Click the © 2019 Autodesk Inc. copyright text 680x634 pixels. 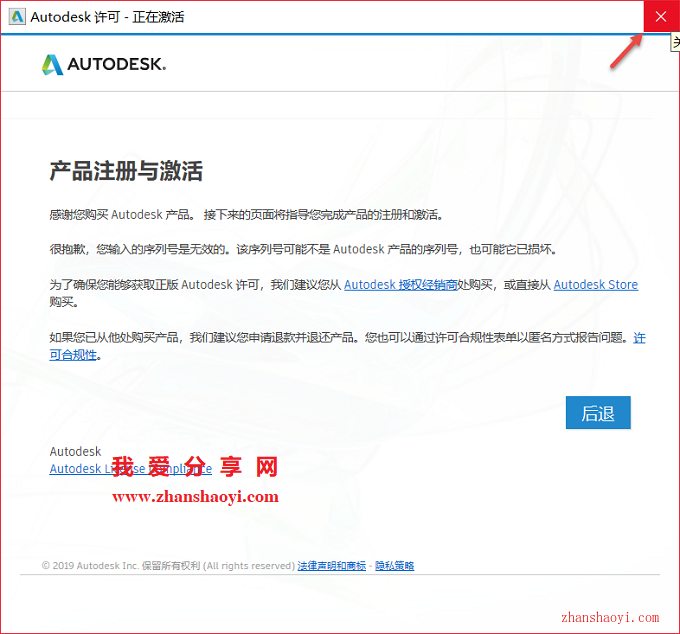[x=168, y=565]
